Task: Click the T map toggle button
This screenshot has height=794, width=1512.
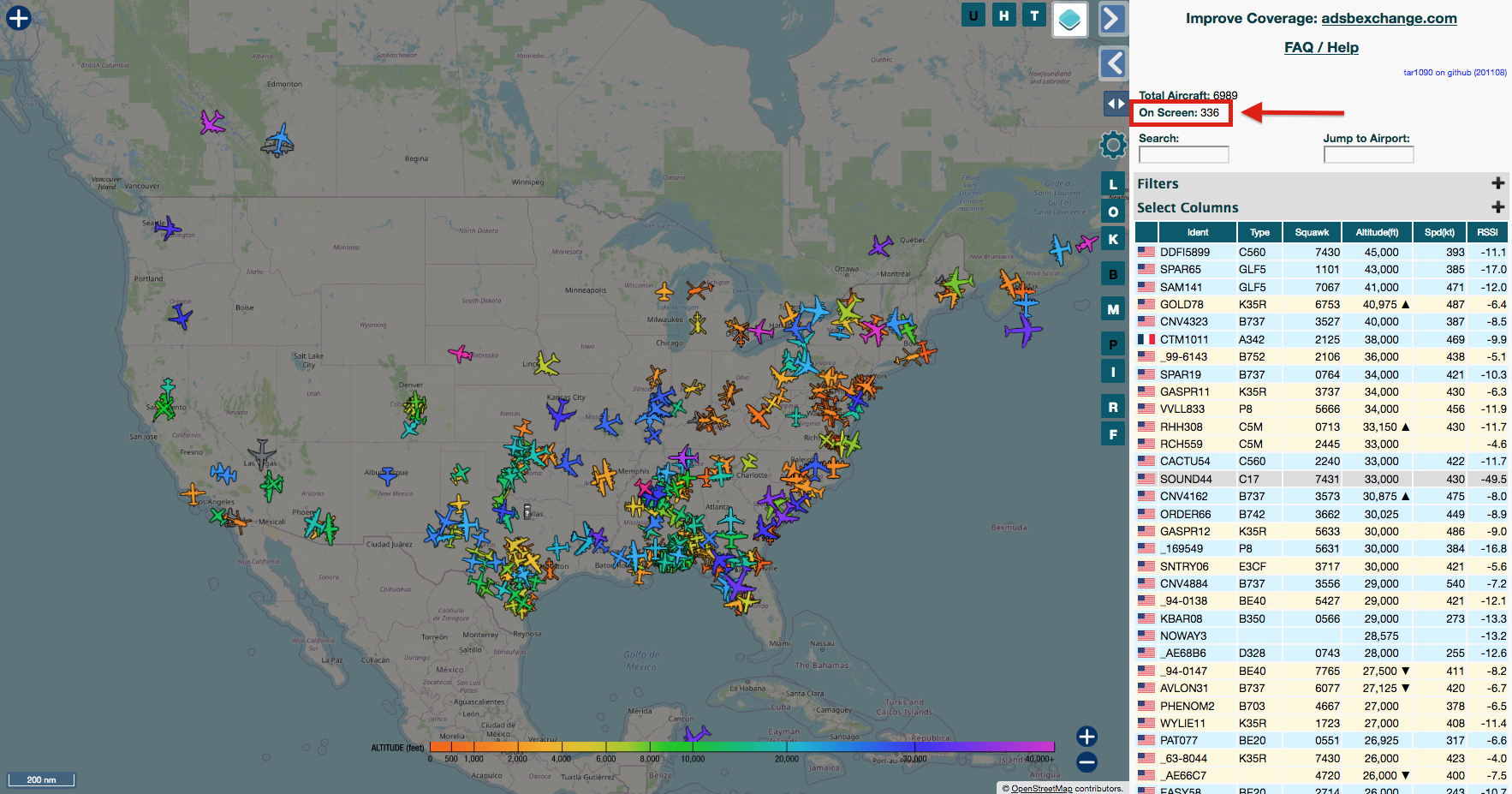Action: pos(1034,15)
